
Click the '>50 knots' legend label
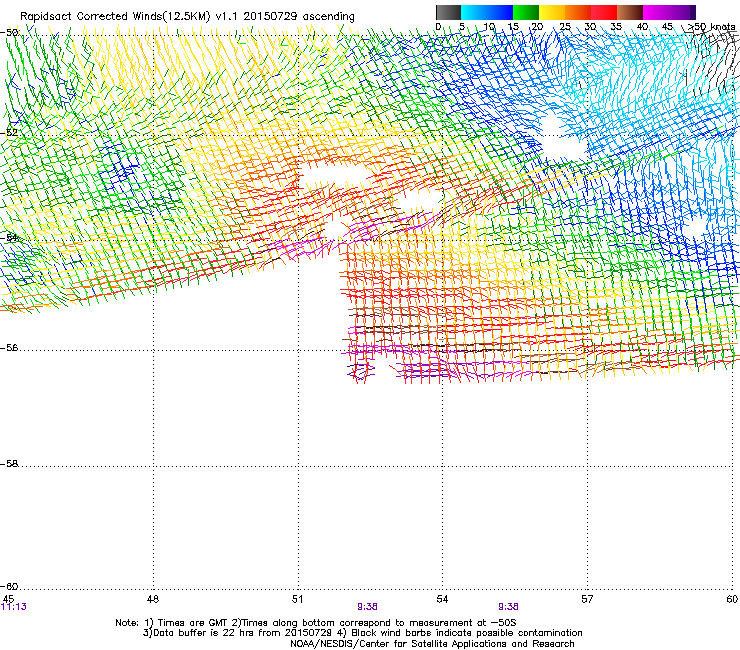point(712,27)
